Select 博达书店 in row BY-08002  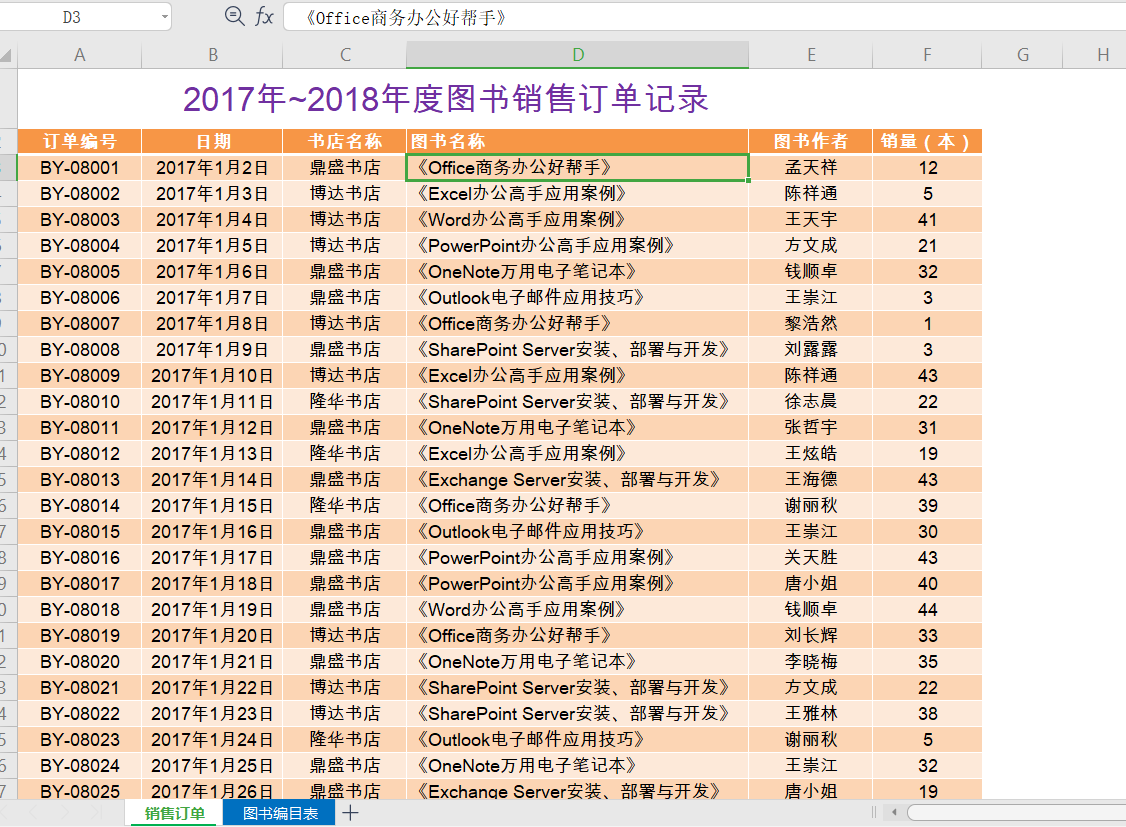click(x=345, y=194)
